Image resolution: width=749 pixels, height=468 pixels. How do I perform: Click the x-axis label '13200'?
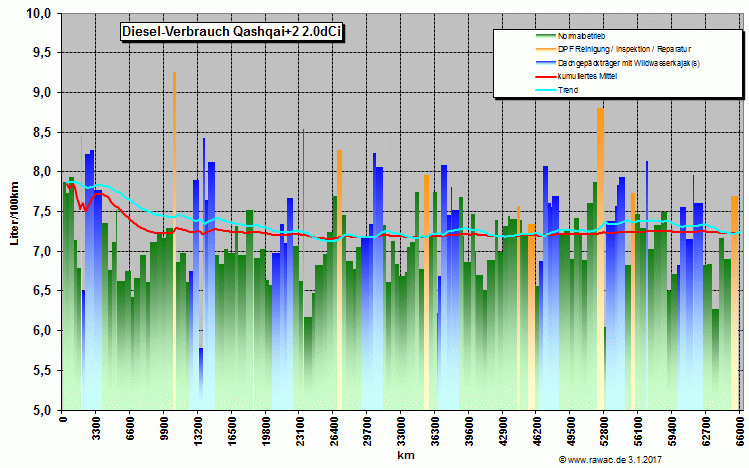198,431
